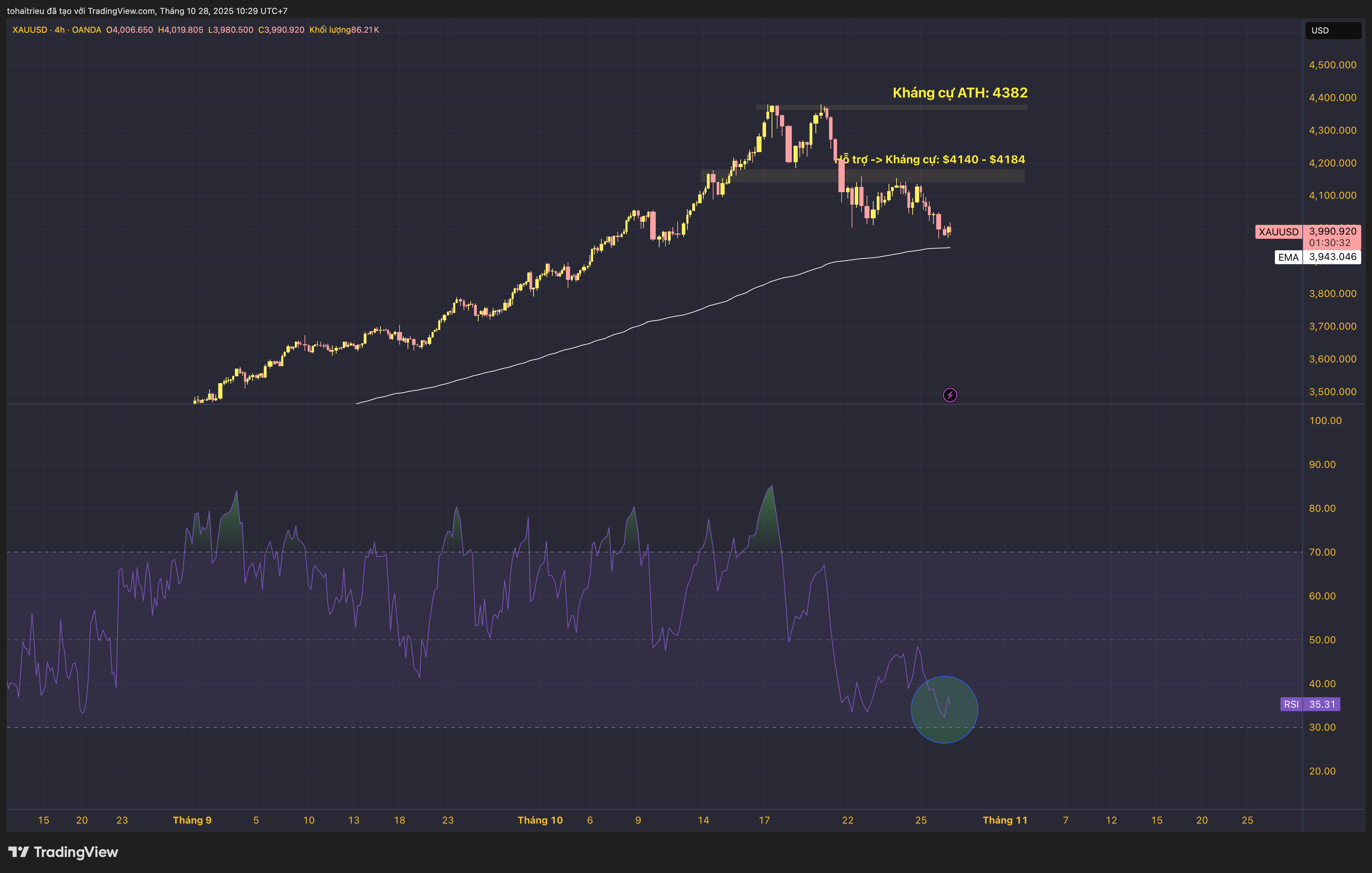Click the 90.00 RSI scale label
Image resolution: width=1372 pixels, height=873 pixels.
point(1323,464)
